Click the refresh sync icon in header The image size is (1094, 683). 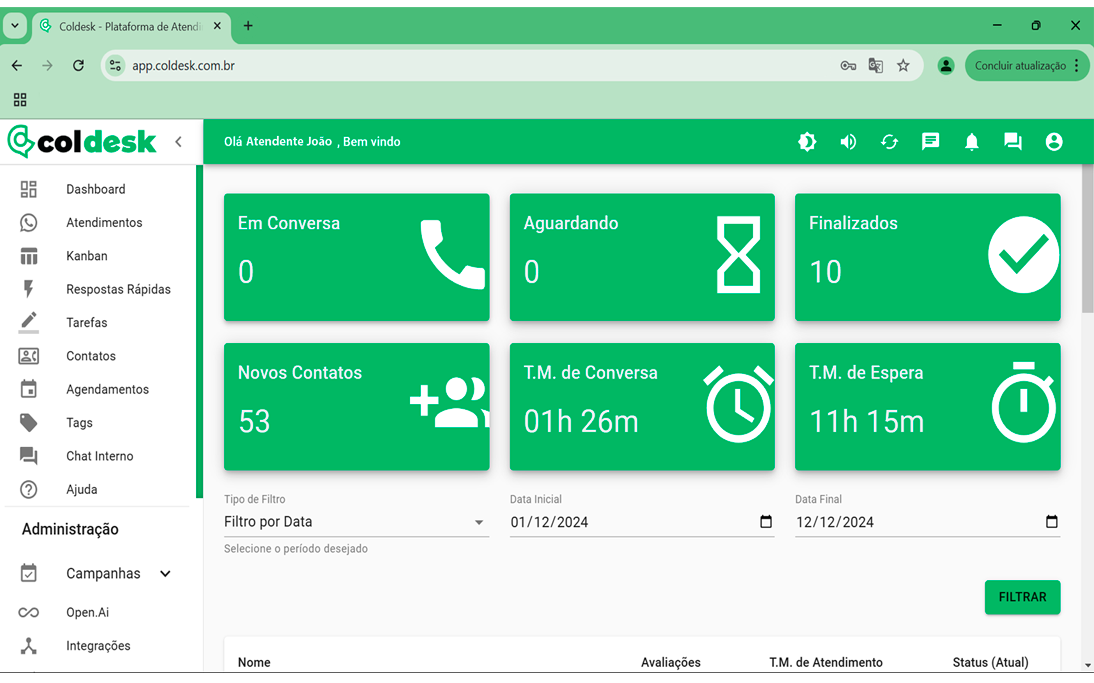pyautogui.click(x=889, y=142)
